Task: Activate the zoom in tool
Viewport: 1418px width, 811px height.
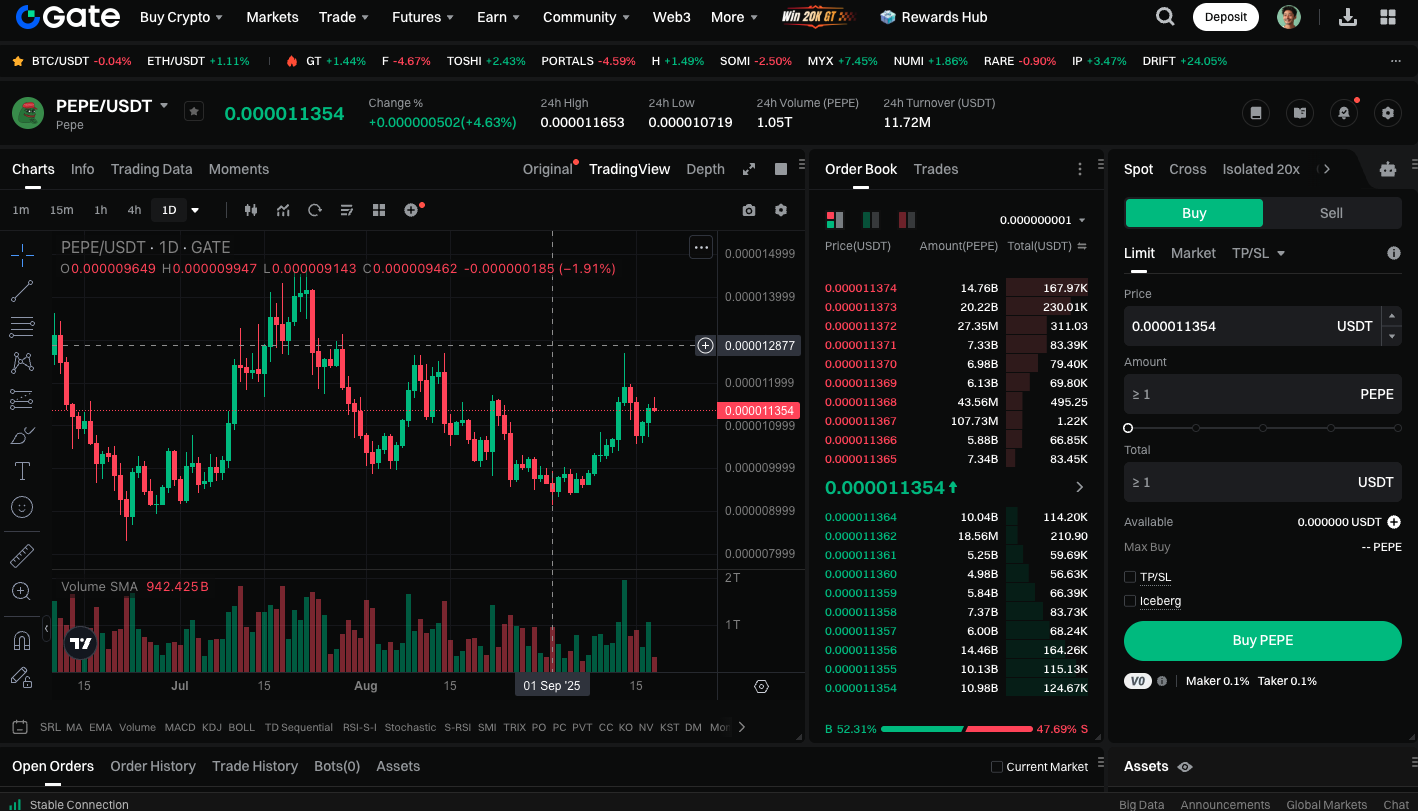Action: (x=22, y=591)
